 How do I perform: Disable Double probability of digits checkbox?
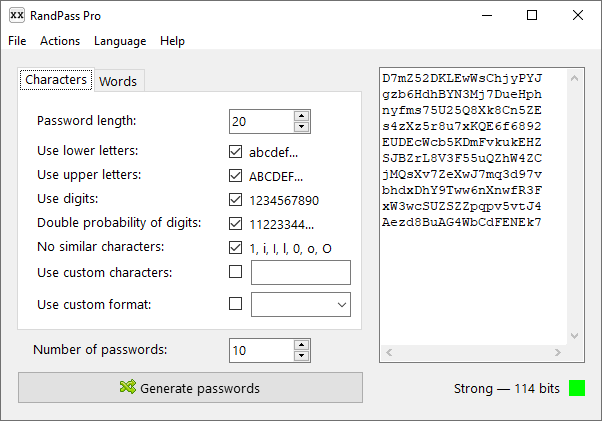click(x=235, y=223)
